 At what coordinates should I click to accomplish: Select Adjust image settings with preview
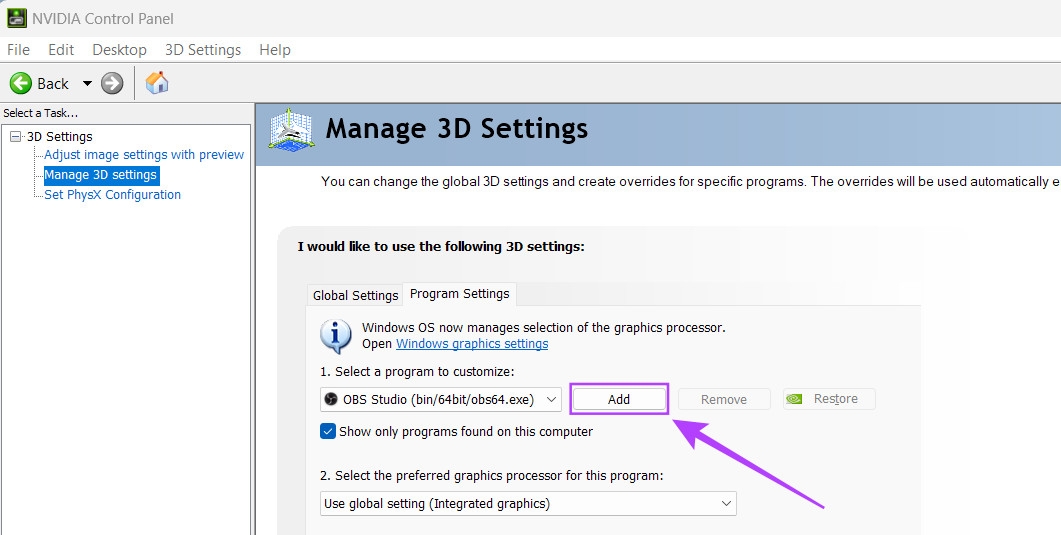(144, 155)
